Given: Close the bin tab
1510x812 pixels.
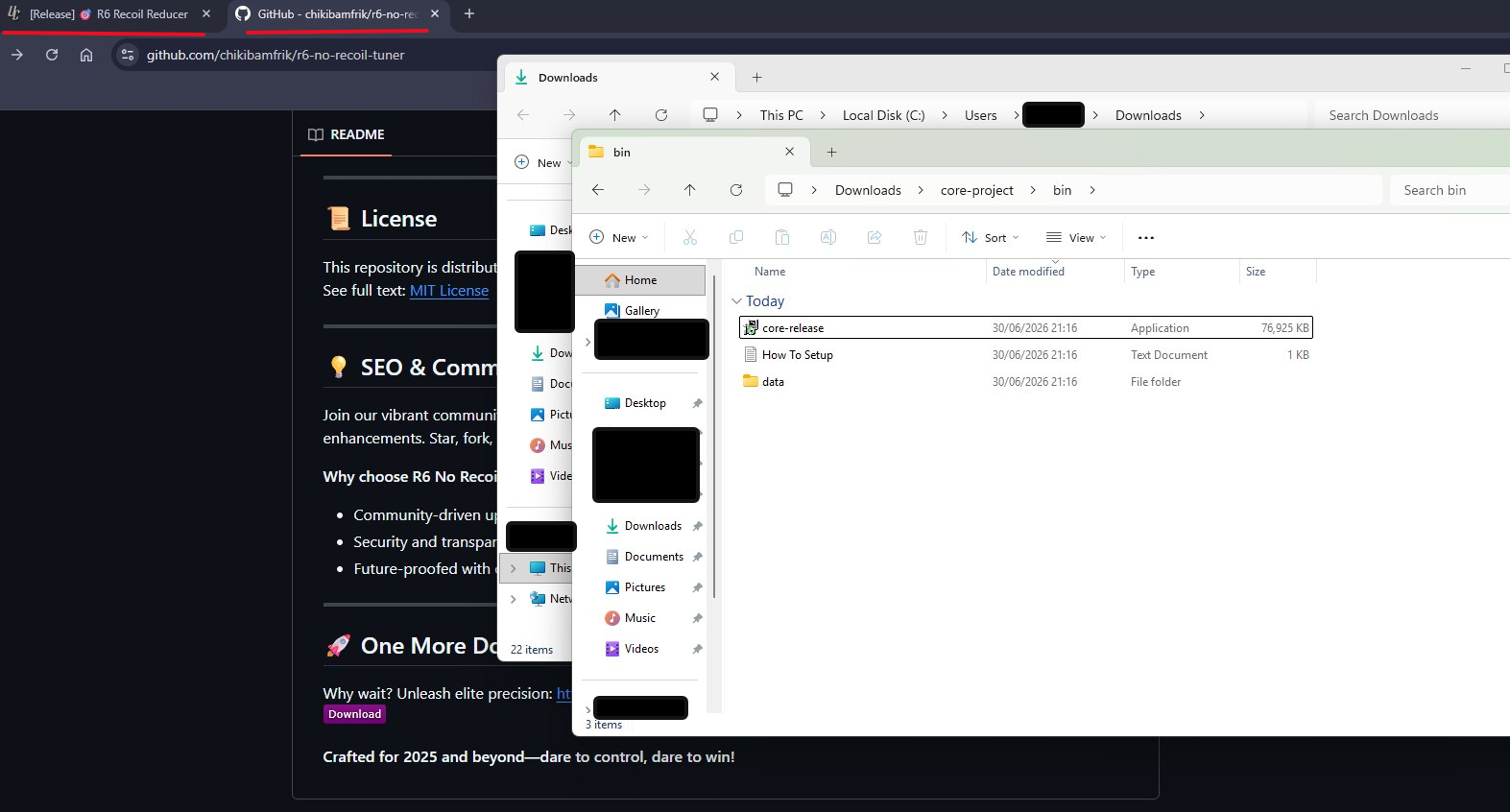Looking at the screenshot, I should [789, 152].
